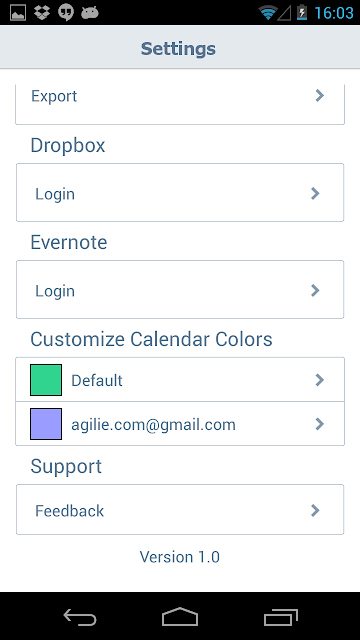Screen dimensions: 360x640
Task: Tap the Hangouts notification icon
Action: pyautogui.click(x=66, y=13)
